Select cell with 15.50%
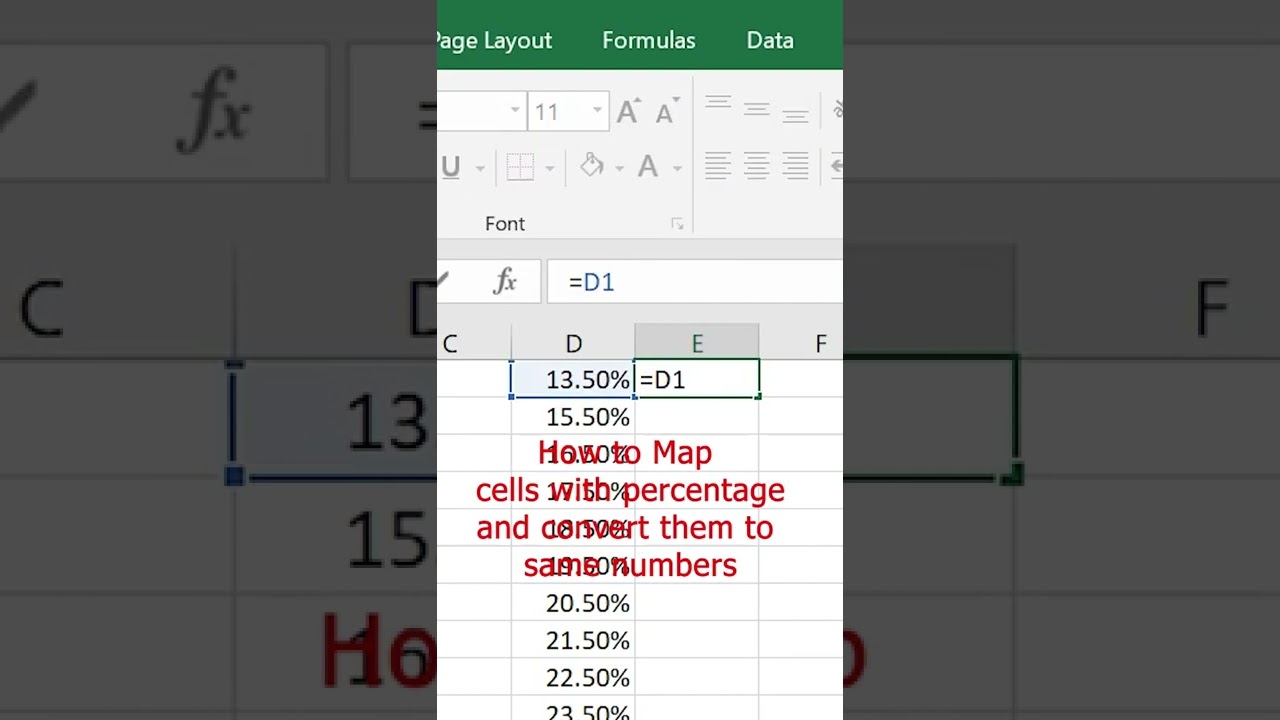This screenshot has height=720, width=1280. click(573, 417)
